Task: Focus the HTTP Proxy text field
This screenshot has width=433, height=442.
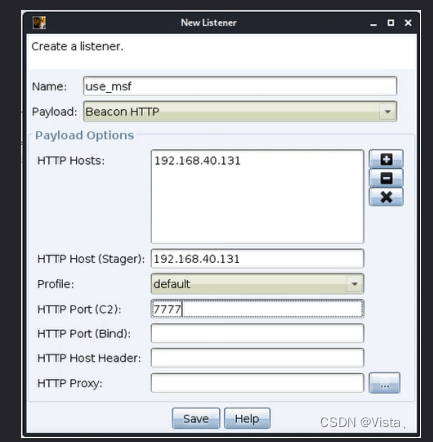Action: click(257, 383)
